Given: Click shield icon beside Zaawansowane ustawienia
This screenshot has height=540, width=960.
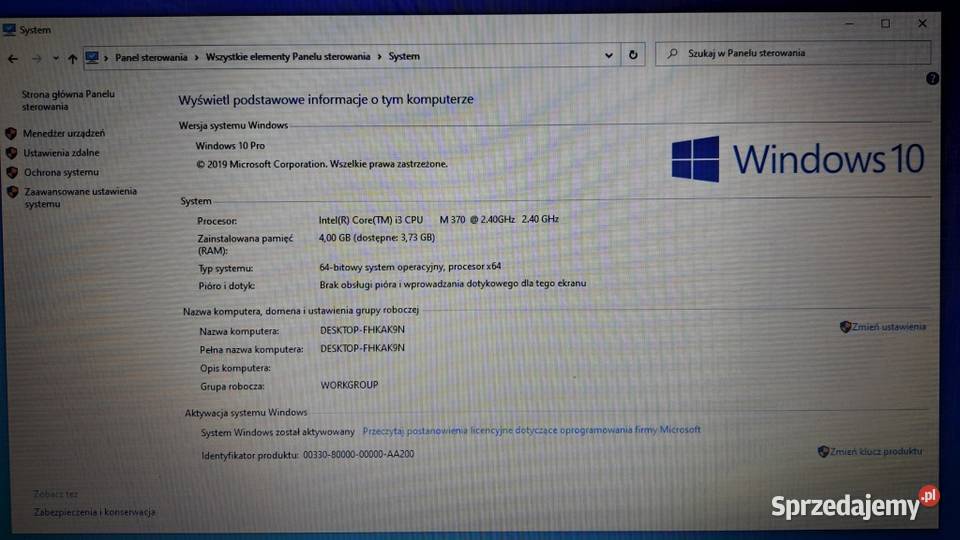Looking at the screenshot, I should pos(13,192).
